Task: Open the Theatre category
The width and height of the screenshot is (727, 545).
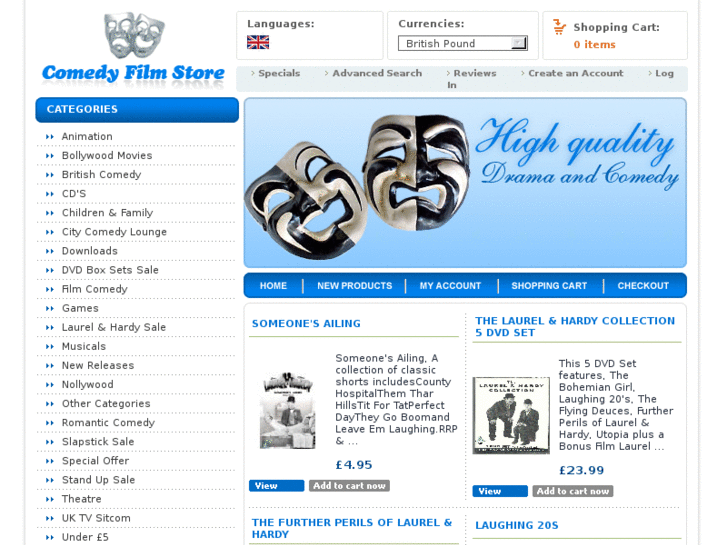Action: [x=82, y=499]
